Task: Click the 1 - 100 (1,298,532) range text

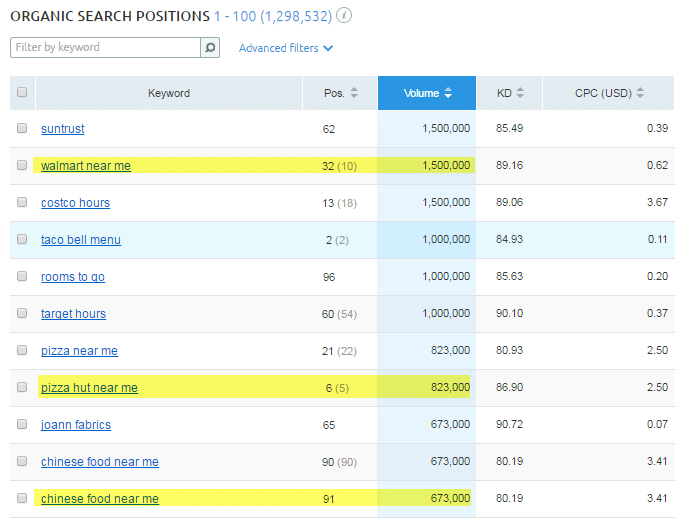Action: click(x=273, y=16)
